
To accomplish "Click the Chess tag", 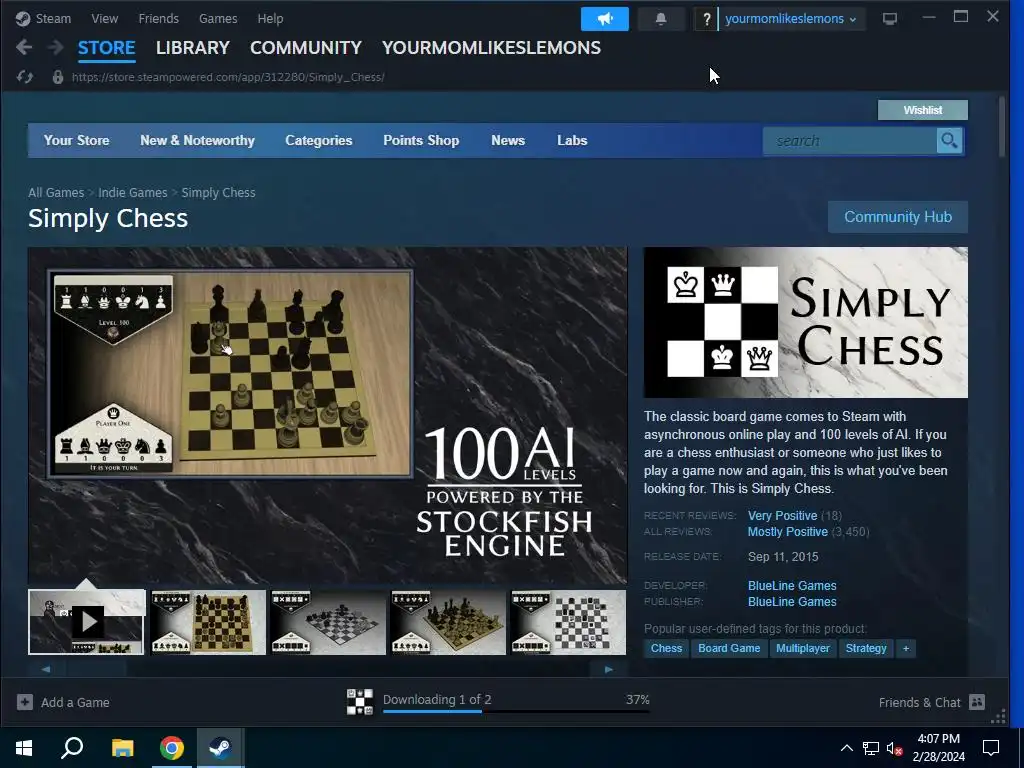I will [x=666, y=648].
